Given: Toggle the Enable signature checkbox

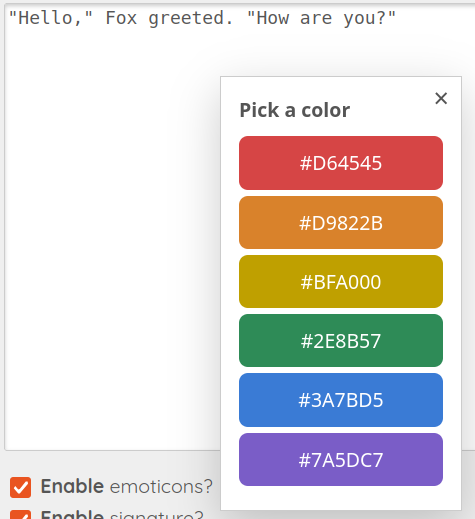Looking at the screenshot, I should (20, 514).
